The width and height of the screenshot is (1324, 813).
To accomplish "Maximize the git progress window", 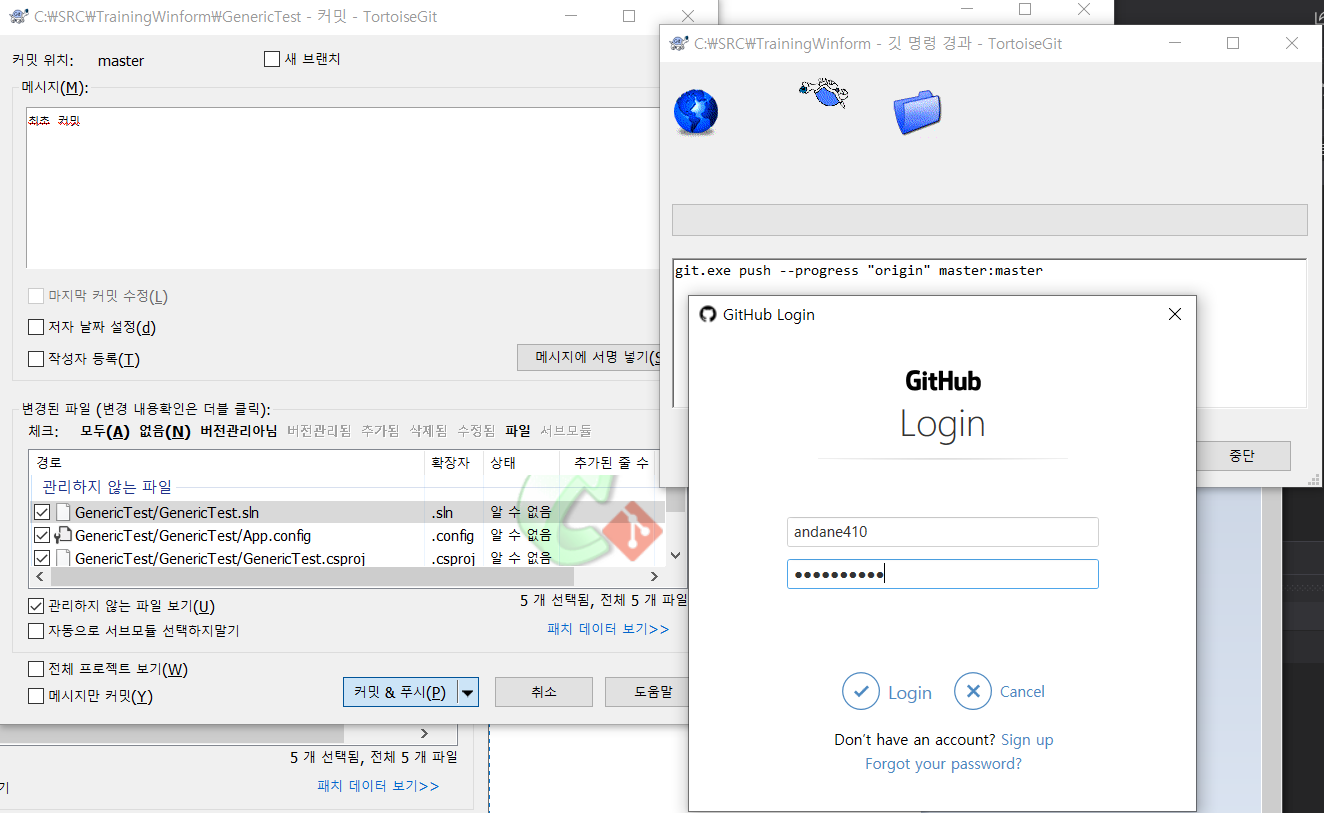I will [1233, 43].
